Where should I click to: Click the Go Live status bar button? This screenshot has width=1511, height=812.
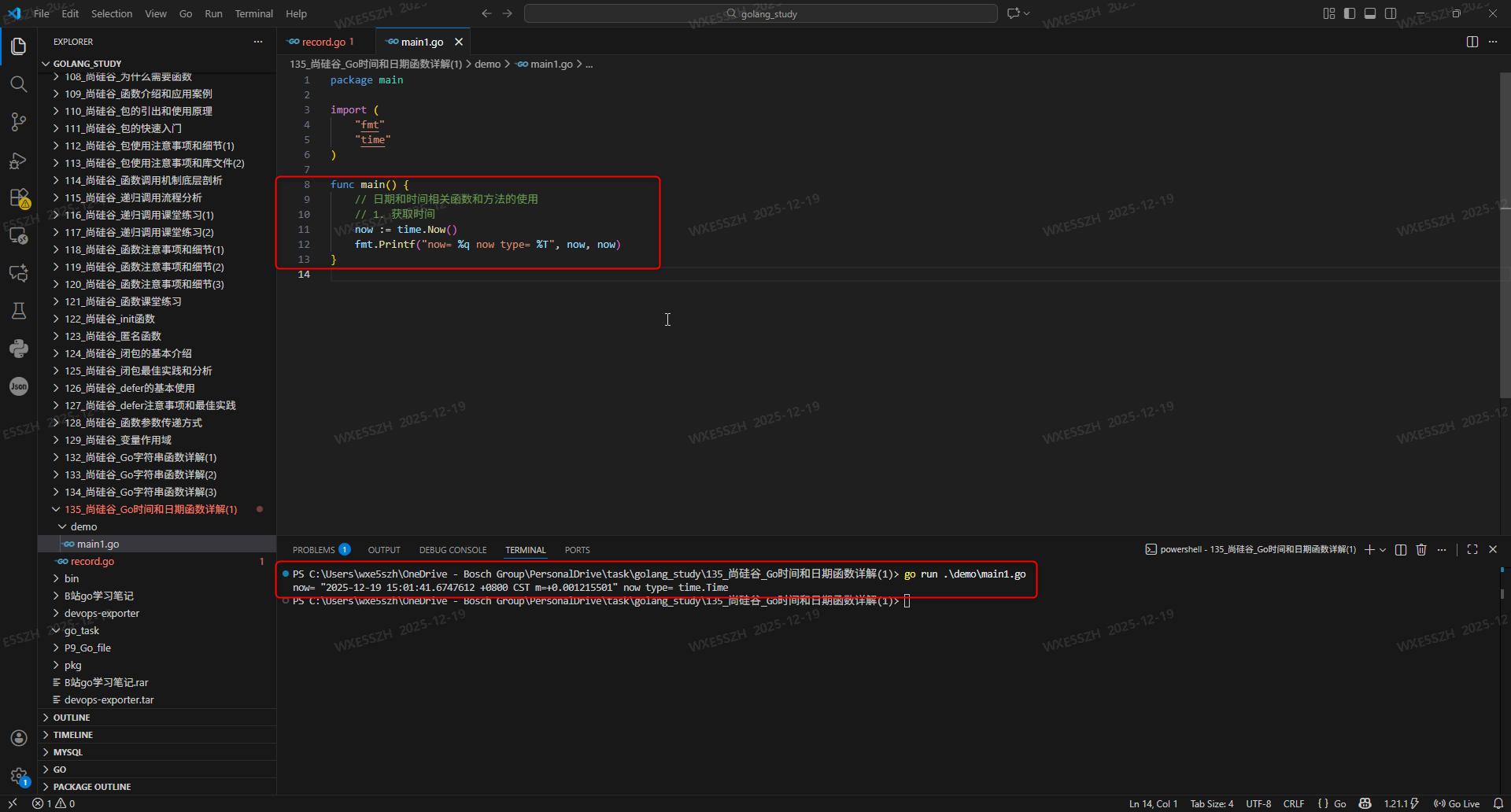[x=1457, y=803]
